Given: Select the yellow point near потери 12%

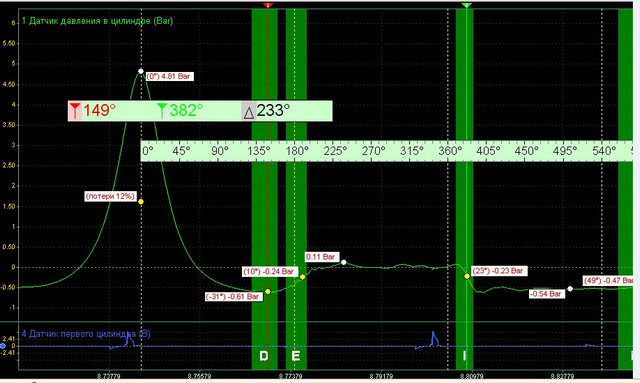Looking at the screenshot, I should tap(141, 202).
